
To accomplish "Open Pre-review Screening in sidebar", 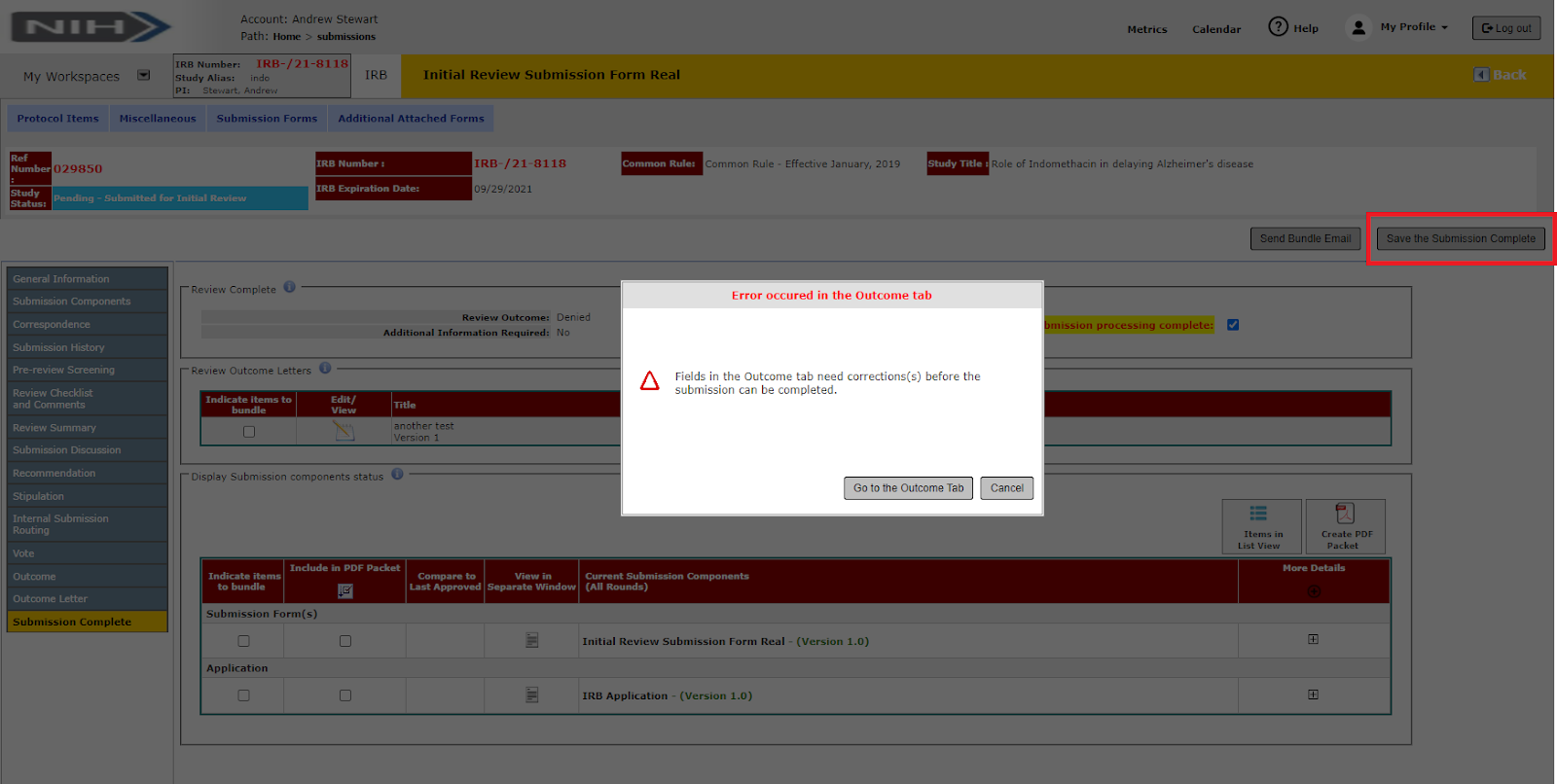I will 88,370.
